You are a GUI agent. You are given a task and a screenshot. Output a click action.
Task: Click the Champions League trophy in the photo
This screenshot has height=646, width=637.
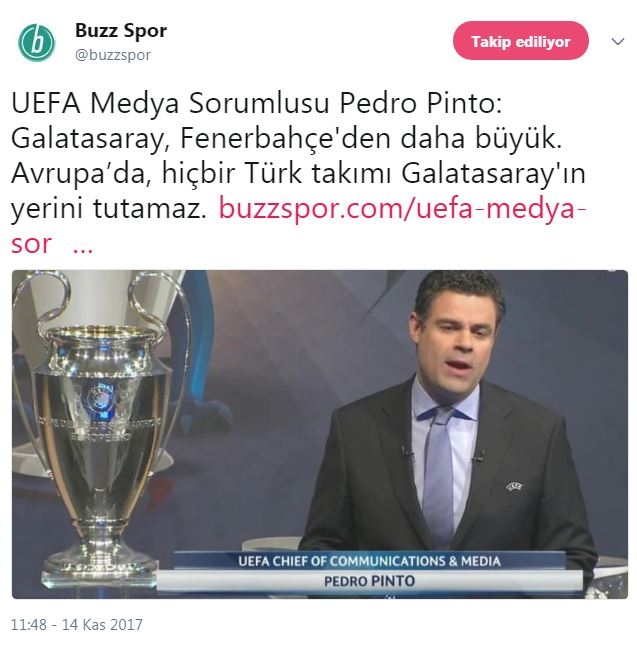[x=99, y=428]
